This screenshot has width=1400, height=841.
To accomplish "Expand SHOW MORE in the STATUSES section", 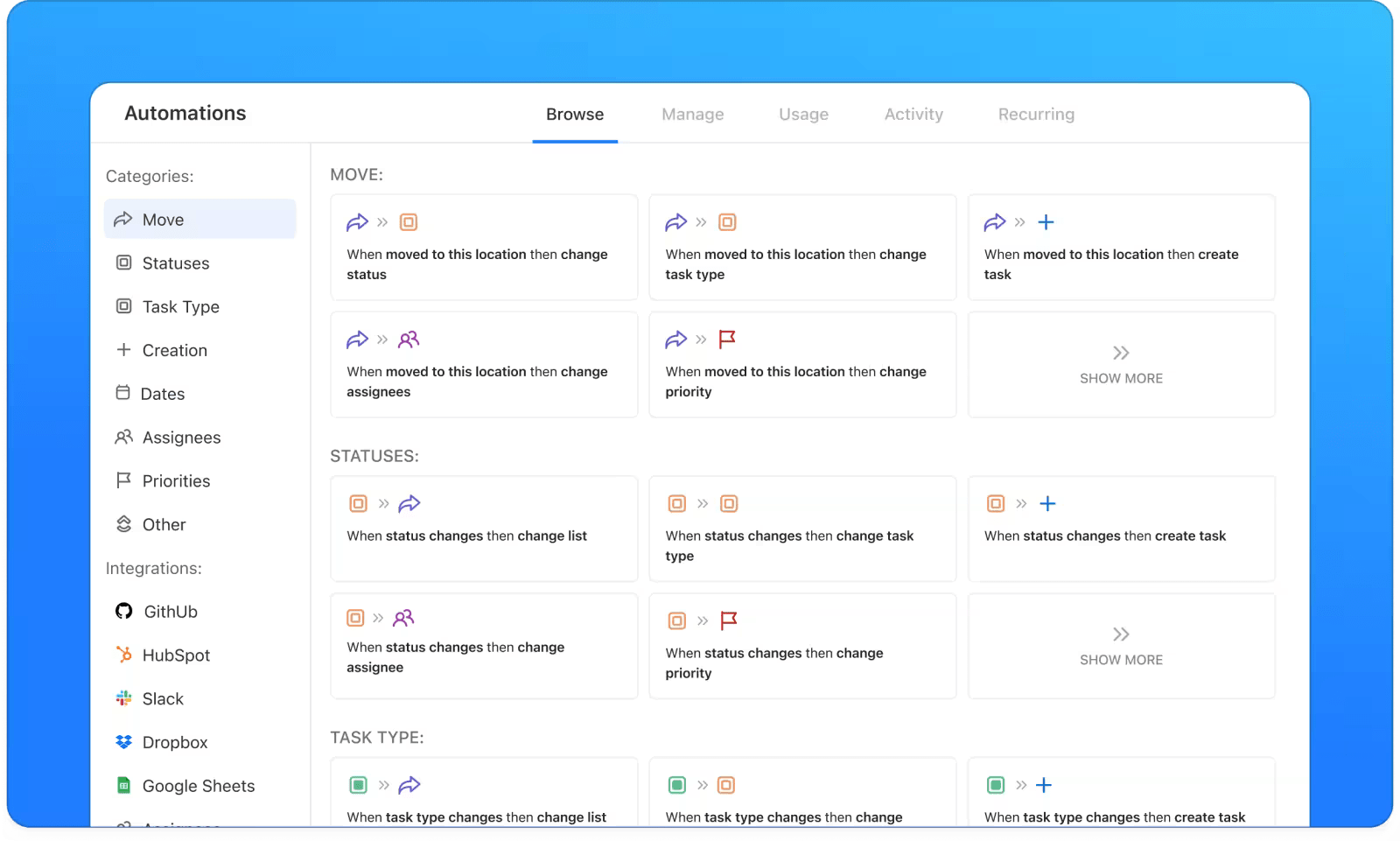I will [x=1121, y=647].
